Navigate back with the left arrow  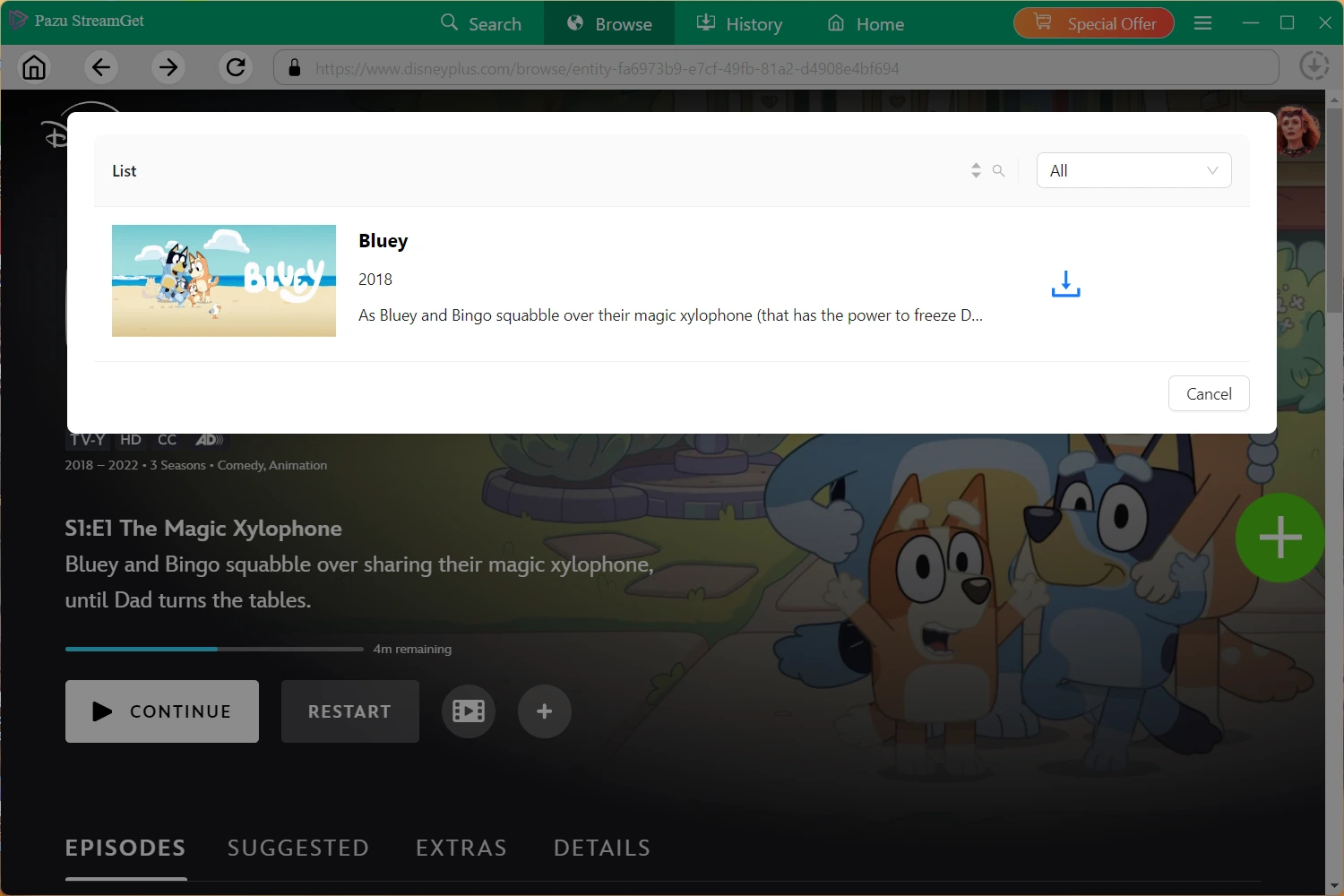pyautogui.click(x=101, y=67)
